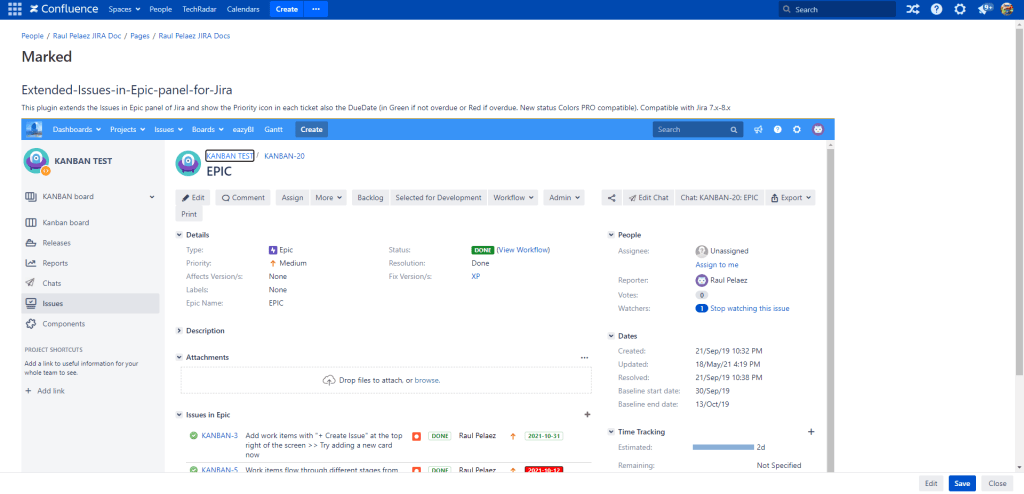Viewport: 1024px width, 494px height.
Task: Expand the Description section
Action: 179,330
